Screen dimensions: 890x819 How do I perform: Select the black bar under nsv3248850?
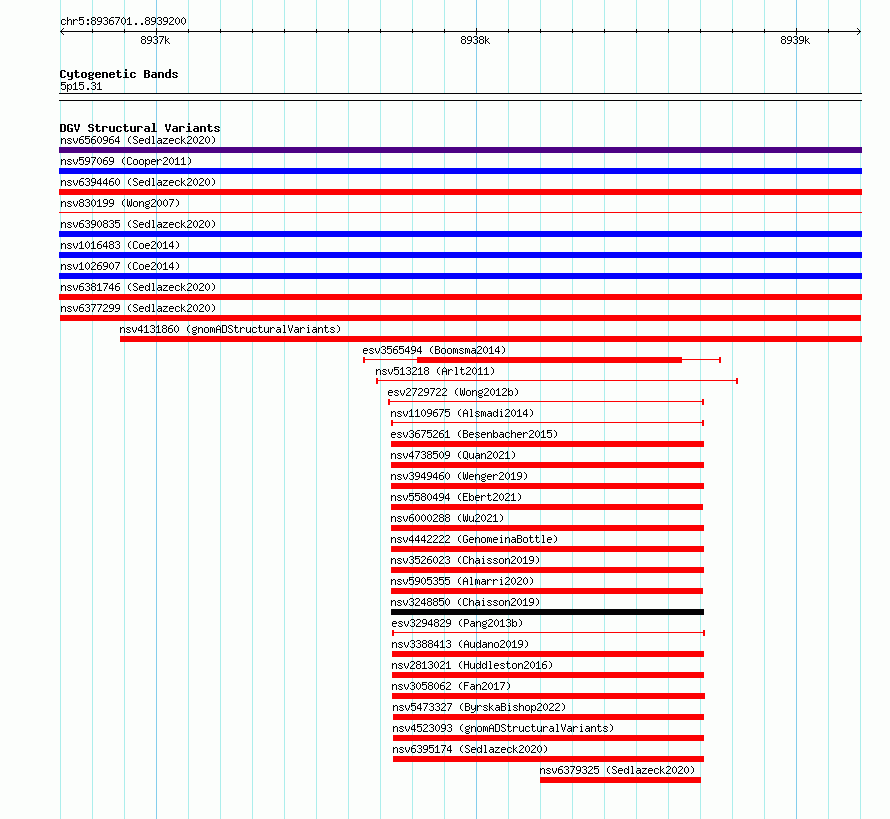coord(547,612)
